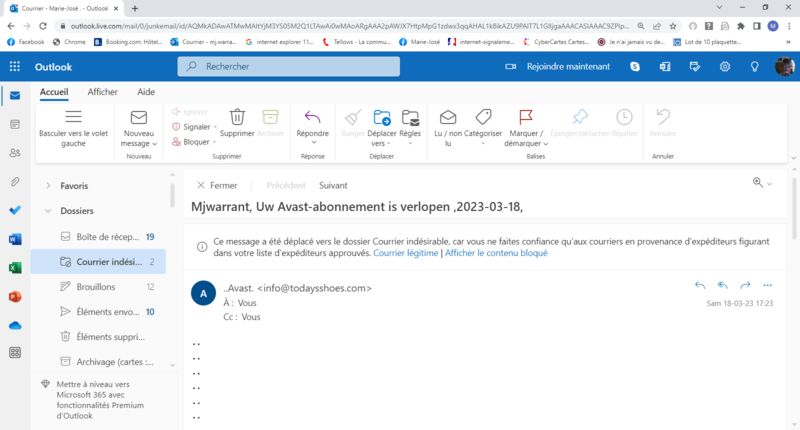This screenshot has width=800, height=430.
Task: Click the Rechercher search box
Action: tap(288, 66)
